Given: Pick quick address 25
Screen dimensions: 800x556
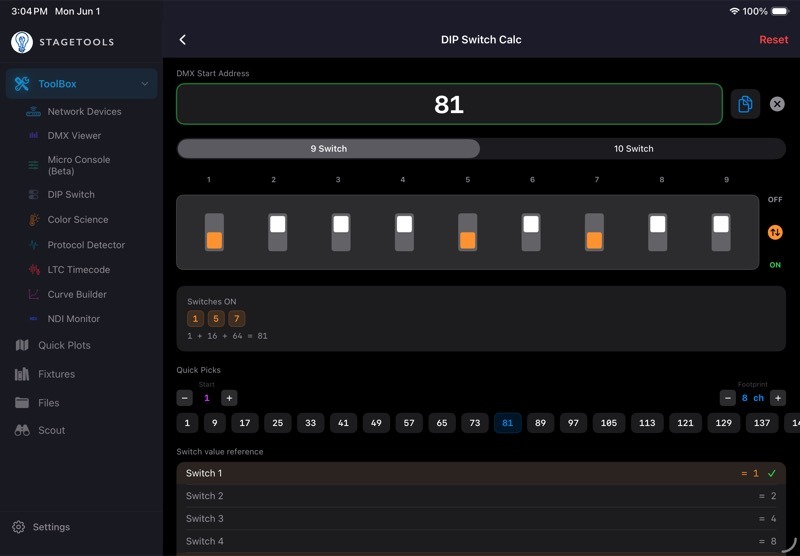Looking at the screenshot, I should click(x=278, y=423).
